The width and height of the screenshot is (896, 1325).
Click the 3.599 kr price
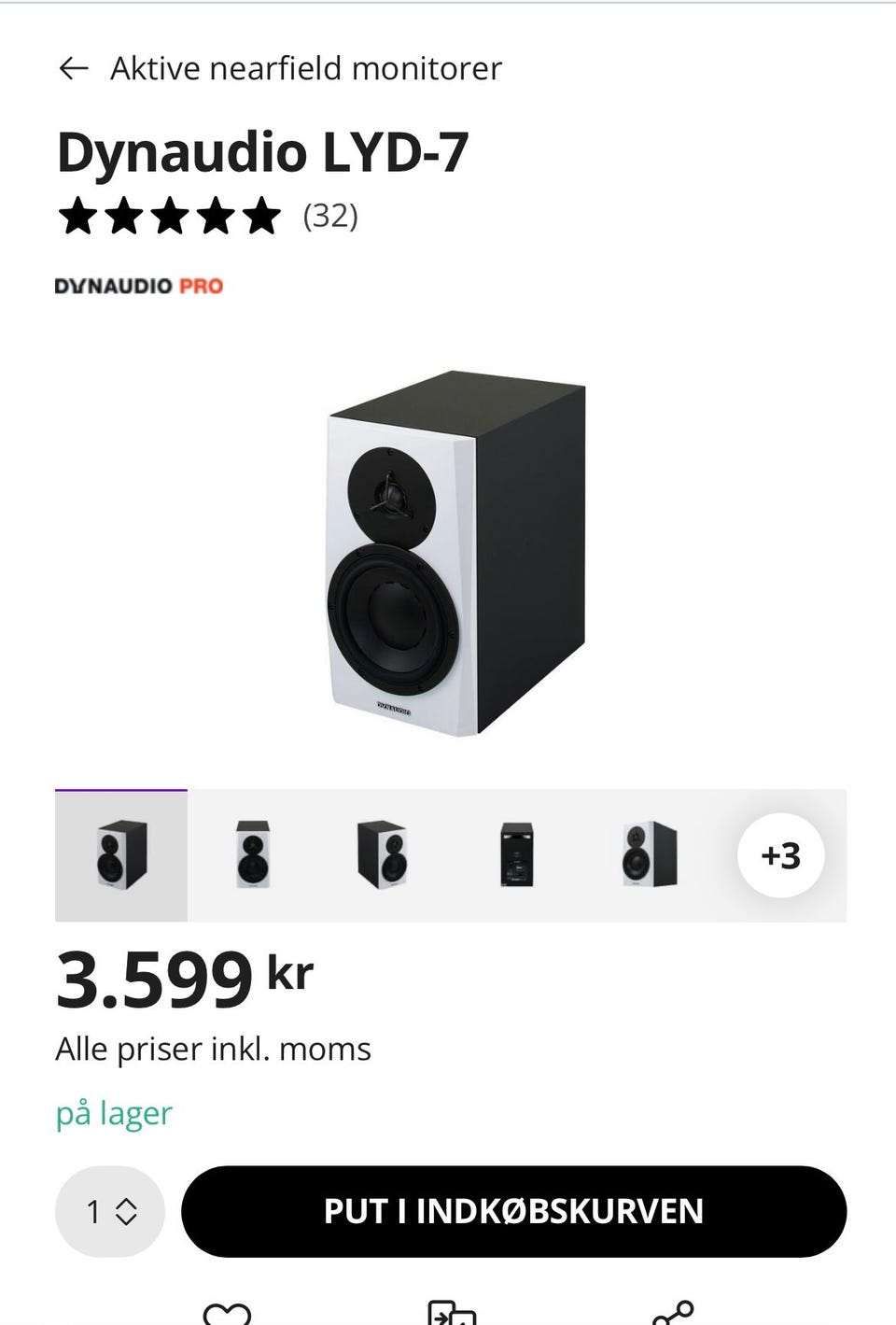(x=185, y=980)
